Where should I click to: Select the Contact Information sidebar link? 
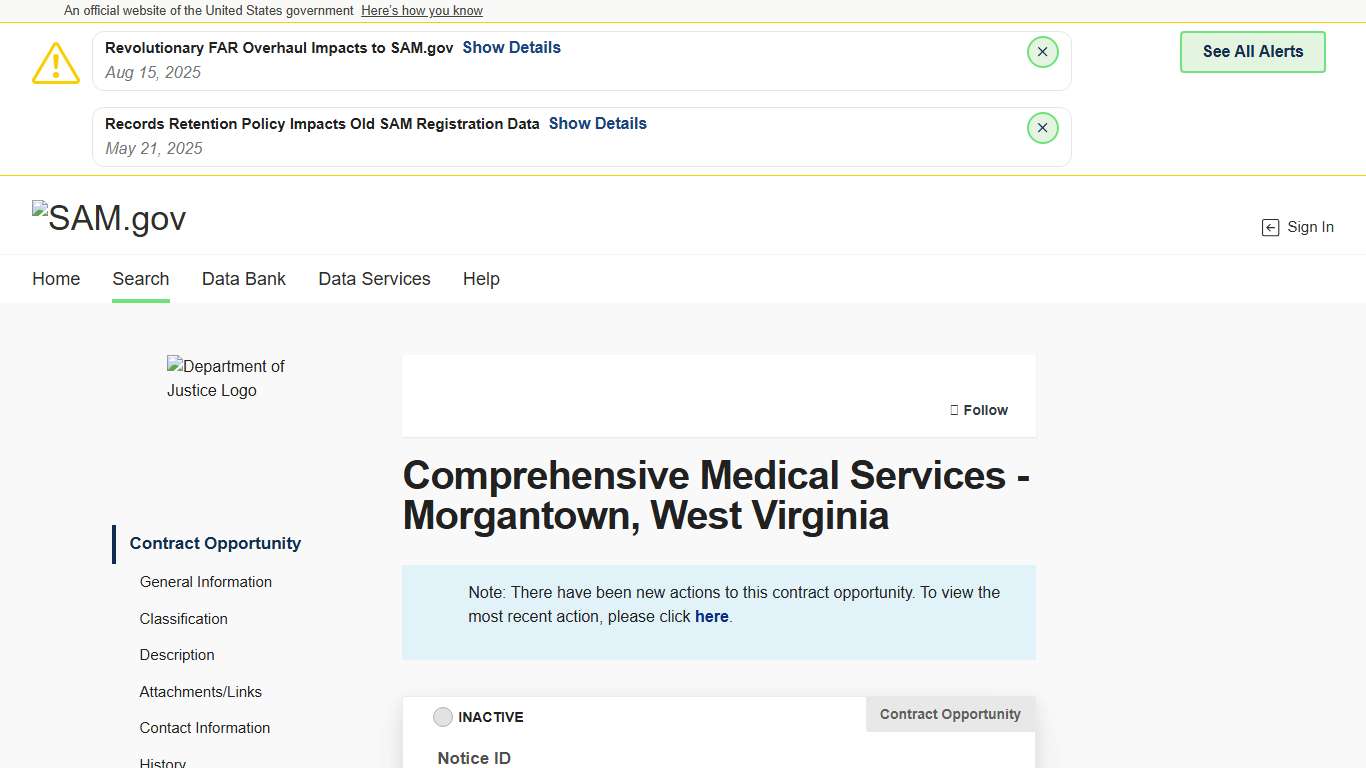coord(205,728)
